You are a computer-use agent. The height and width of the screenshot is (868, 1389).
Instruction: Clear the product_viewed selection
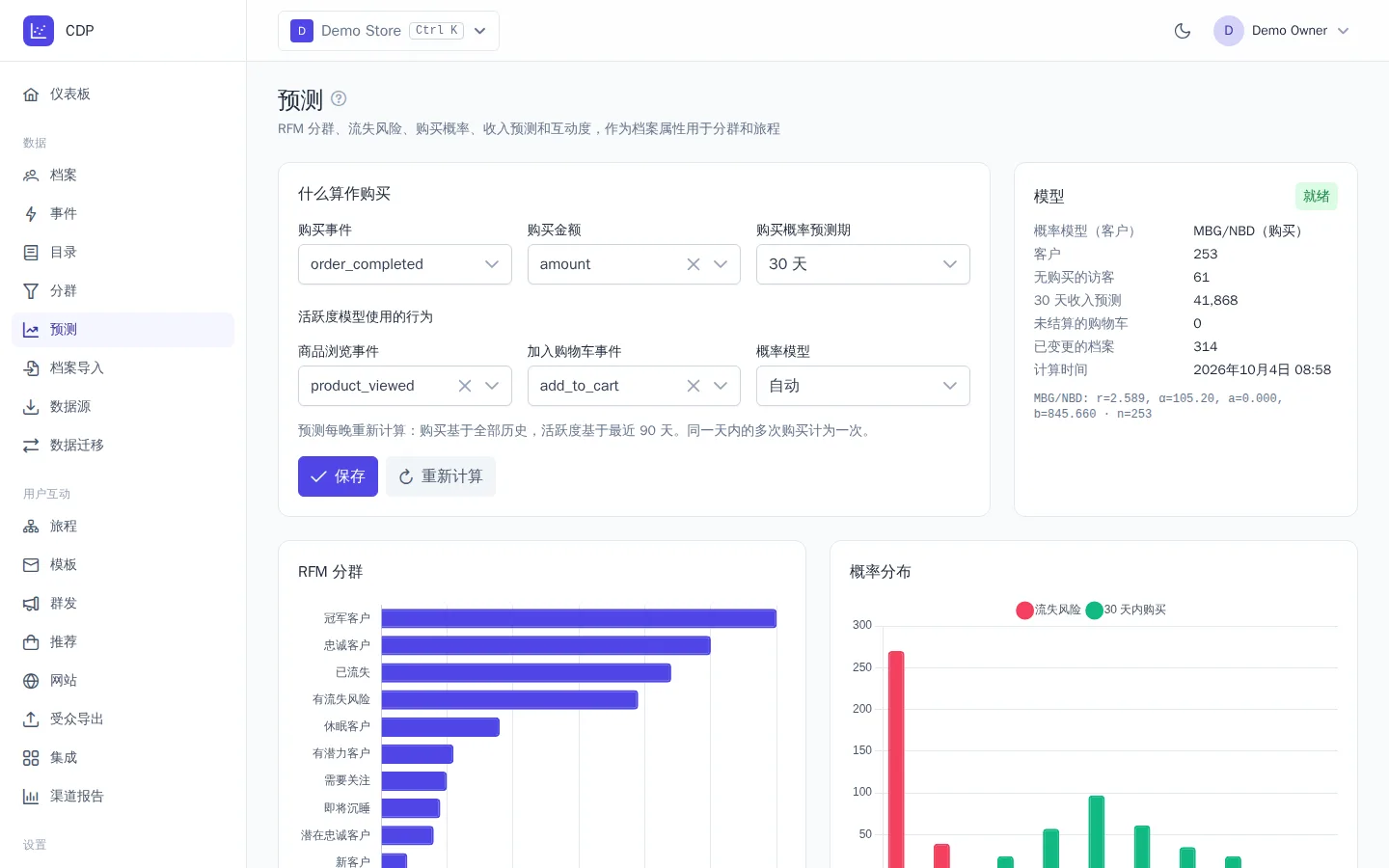click(x=465, y=386)
